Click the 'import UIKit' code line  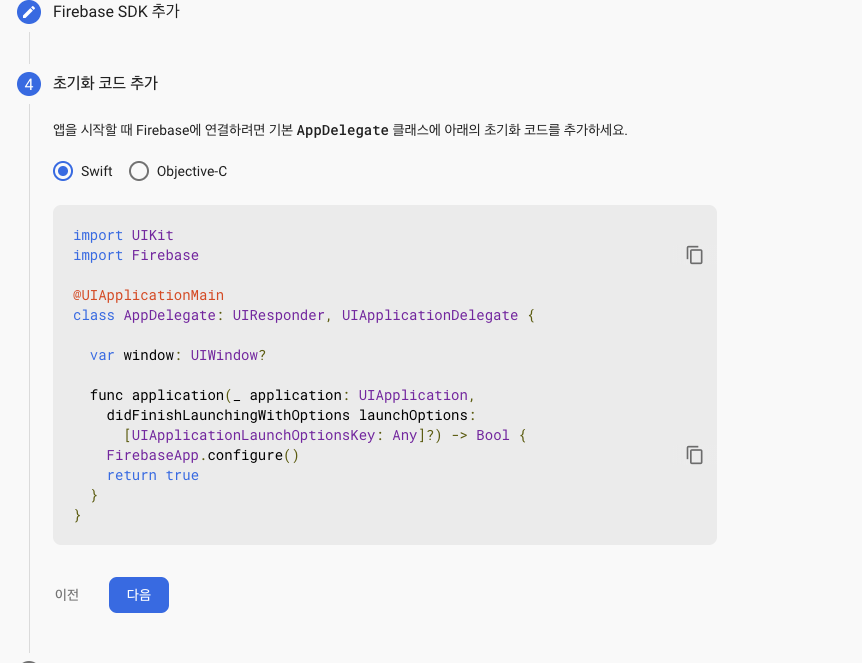[123, 235]
